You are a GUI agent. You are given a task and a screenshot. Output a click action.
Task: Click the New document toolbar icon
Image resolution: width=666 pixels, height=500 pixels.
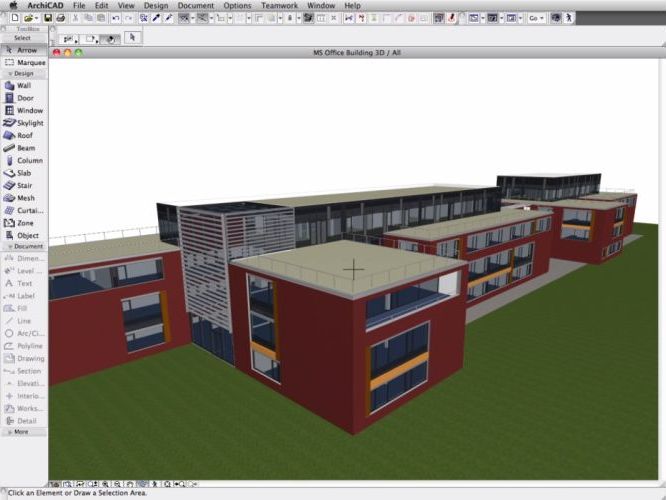pos(15,18)
